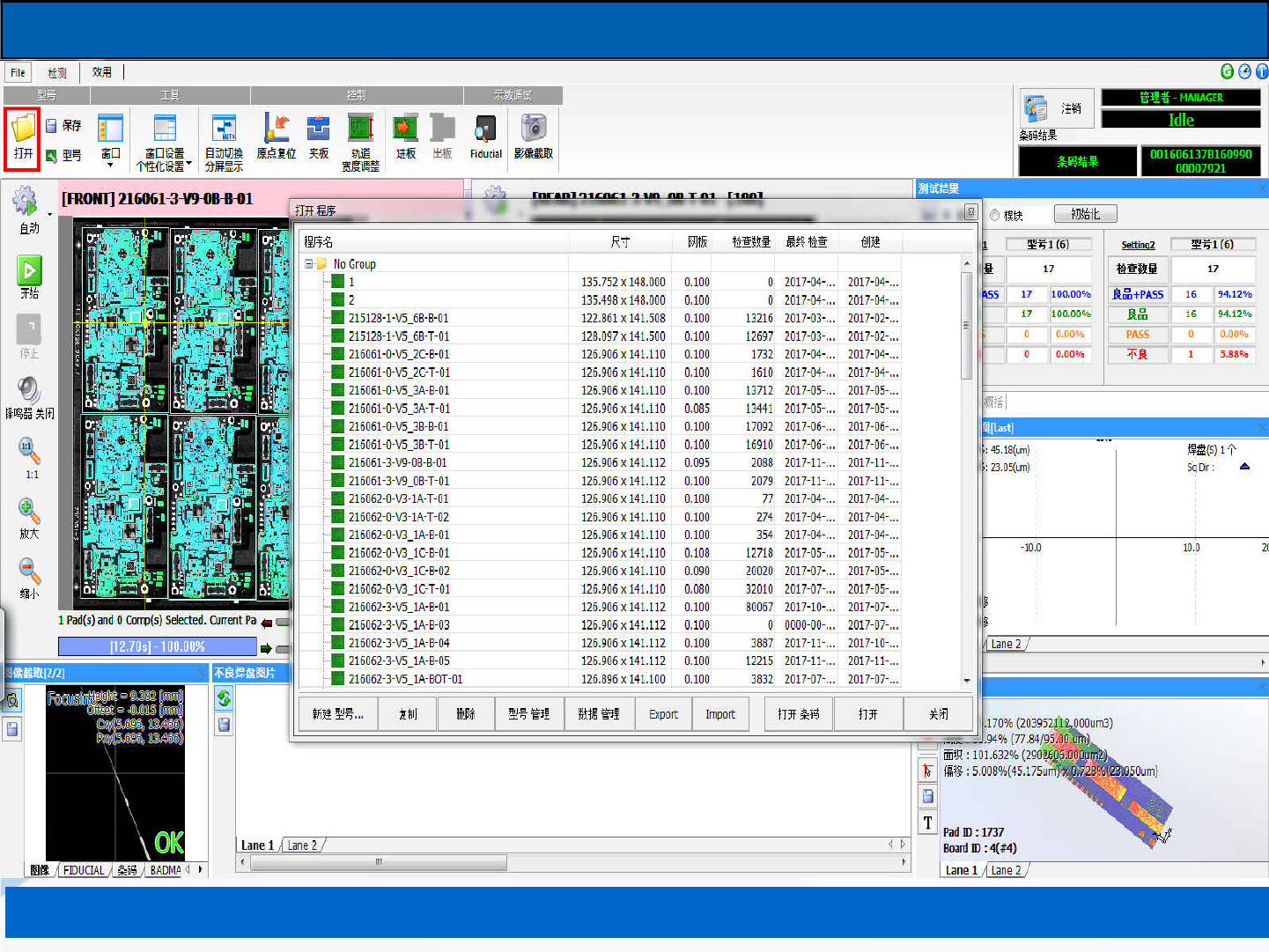Expand the 窗口 dropdown arrow
This screenshot has height=952, width=1269.
point(110,165)
